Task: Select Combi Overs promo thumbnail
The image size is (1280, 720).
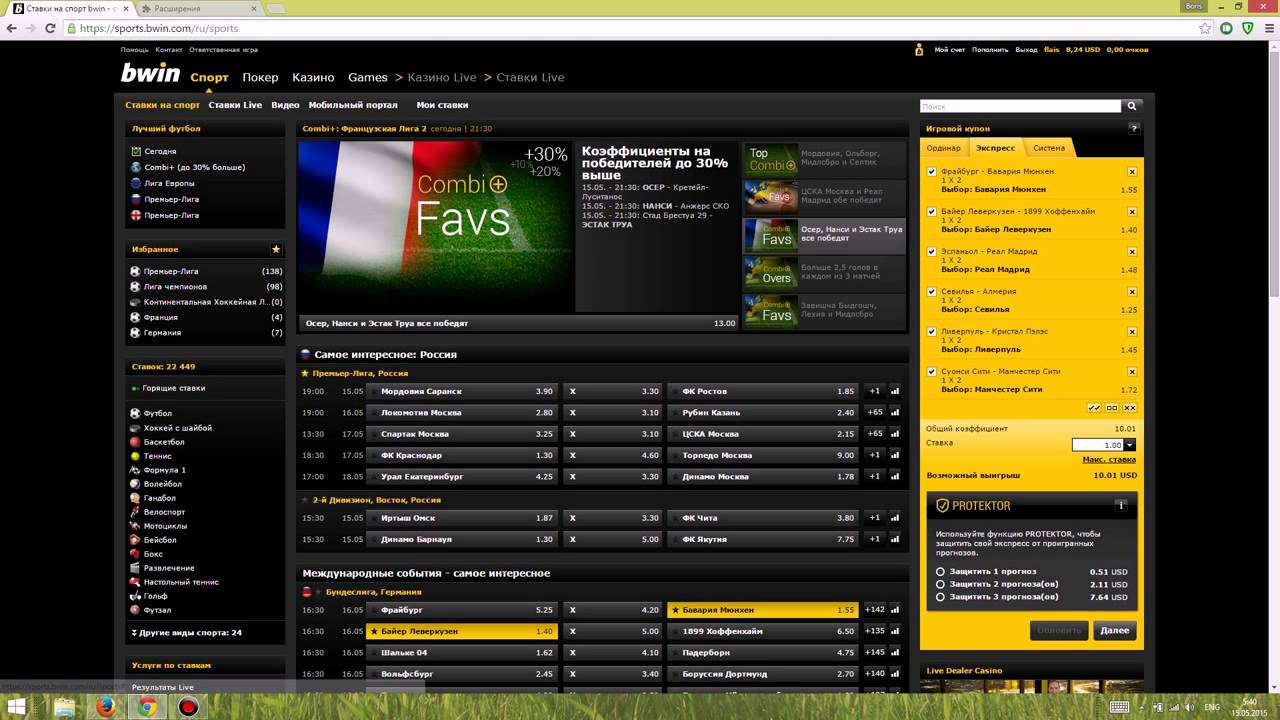Action: (770, 273)
